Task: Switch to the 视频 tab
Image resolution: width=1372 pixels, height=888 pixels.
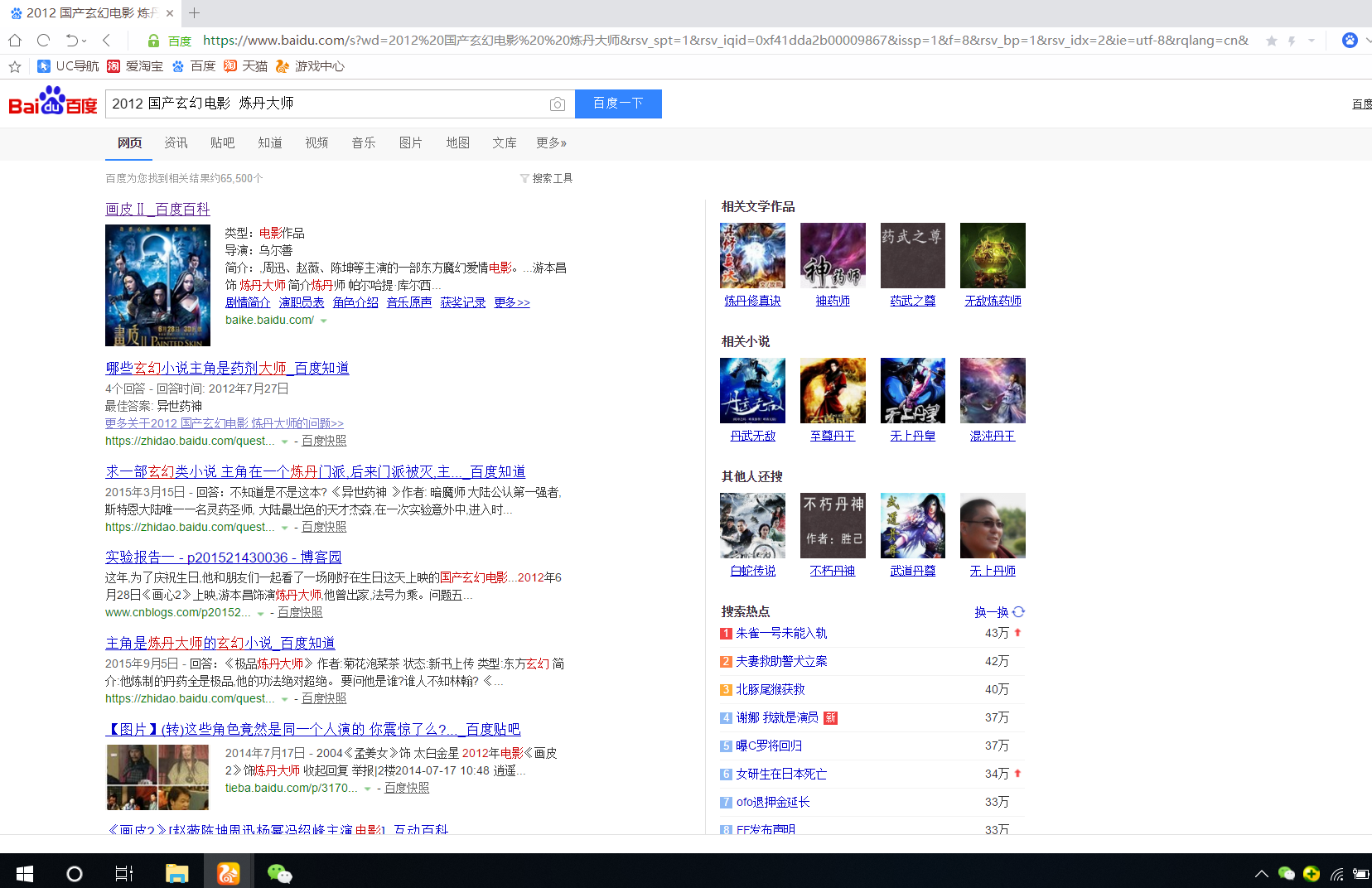Action: pyautogui.click(x=316, y=143)
